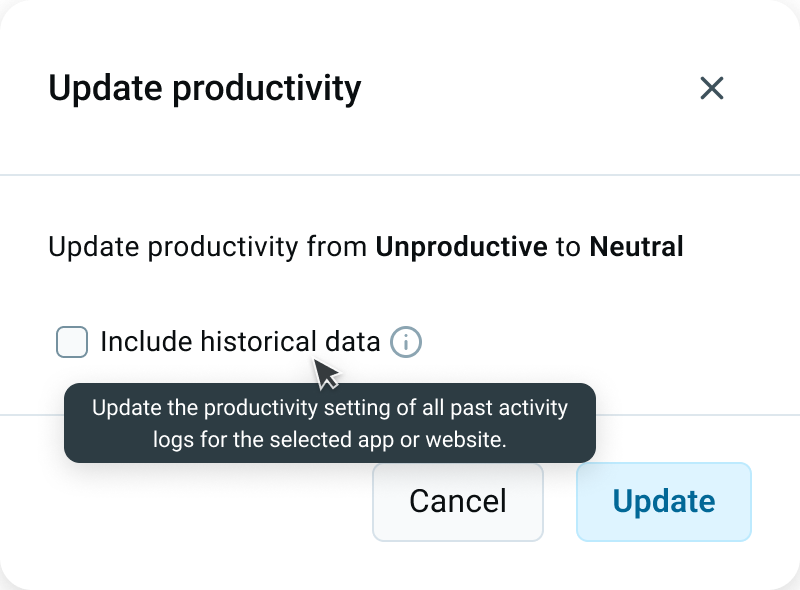Click the Update productivity dialog title
The image size is (800, 590).
tap(205, 89)
